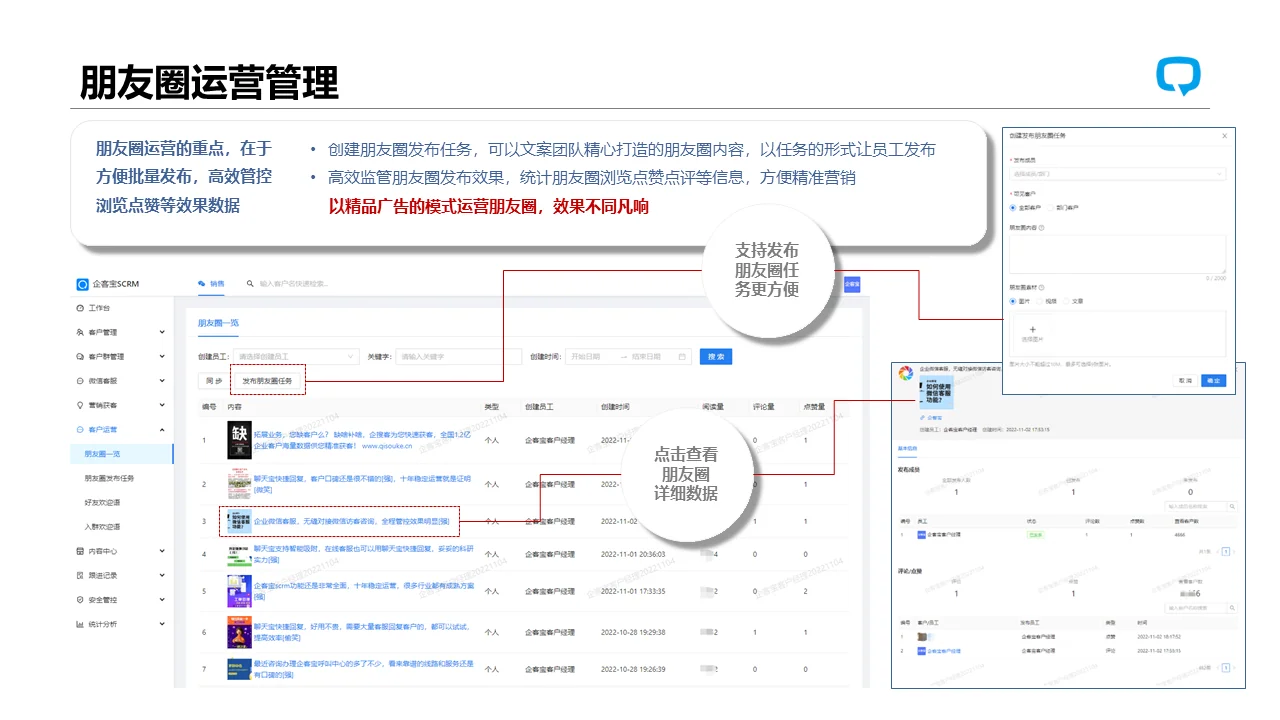Open the 企客宝scrm功能还是非常全面 post link

click(364, 591)
